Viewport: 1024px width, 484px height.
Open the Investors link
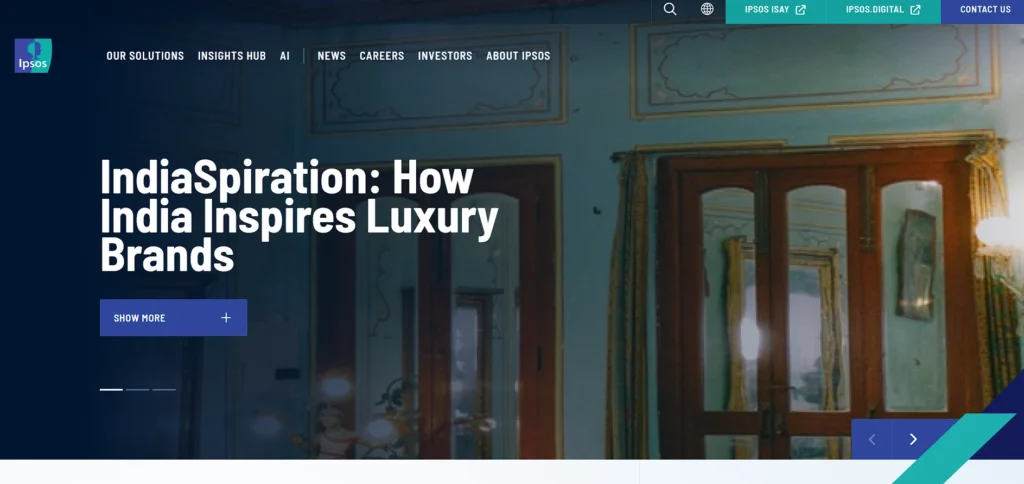pos(445,56)
